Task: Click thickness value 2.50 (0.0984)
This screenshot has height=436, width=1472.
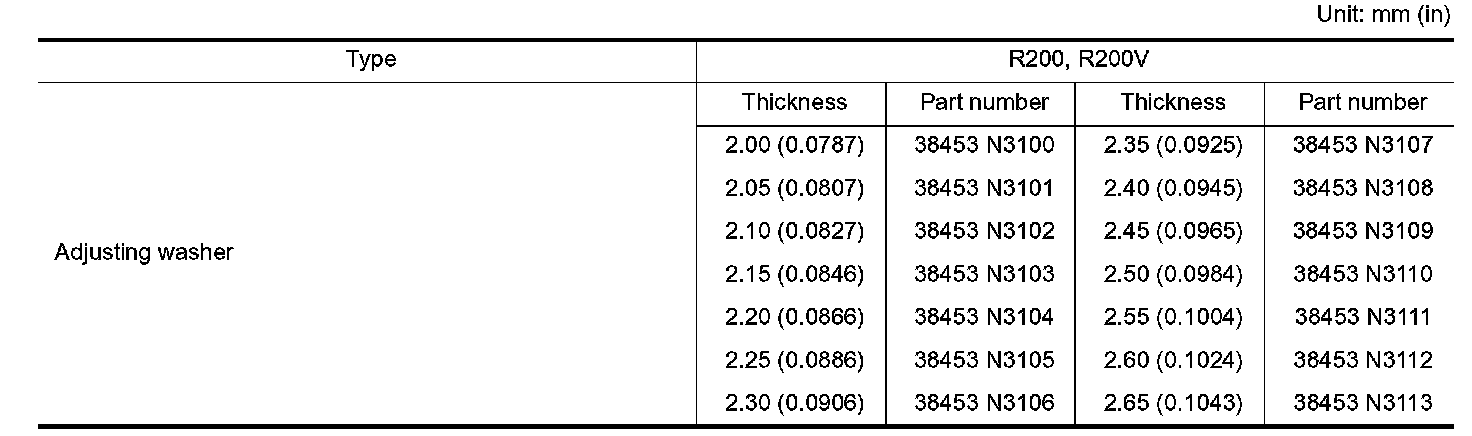Action: [1173, 275]
